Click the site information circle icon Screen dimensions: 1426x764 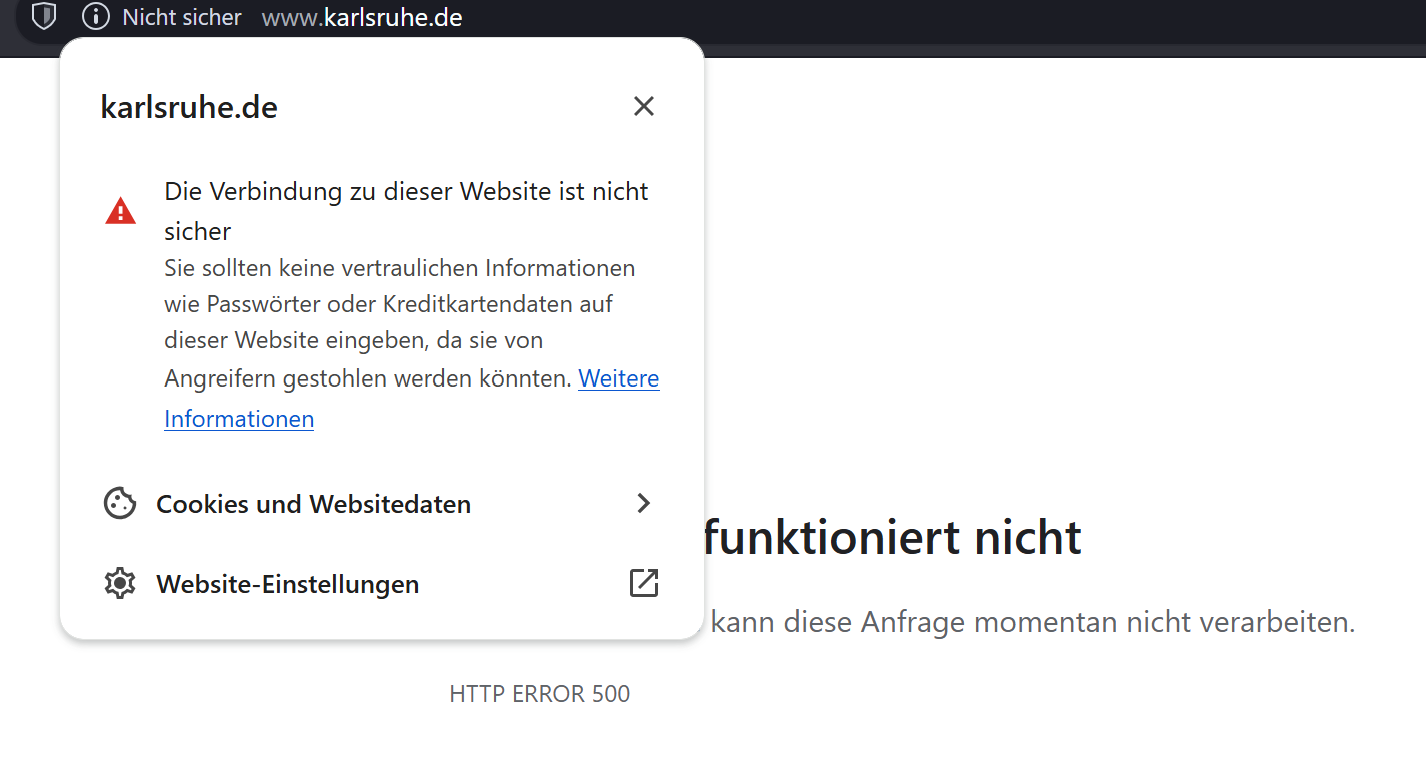click(95, 17)
